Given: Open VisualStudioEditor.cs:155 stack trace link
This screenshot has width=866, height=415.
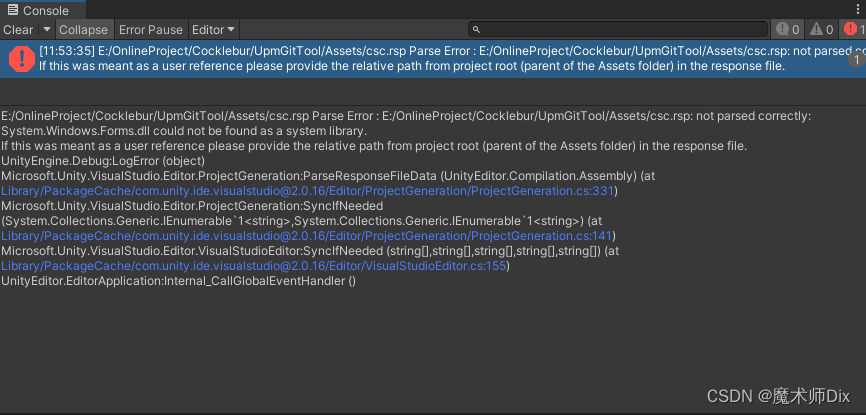Looking at the screenshot, I should [254, 266].
